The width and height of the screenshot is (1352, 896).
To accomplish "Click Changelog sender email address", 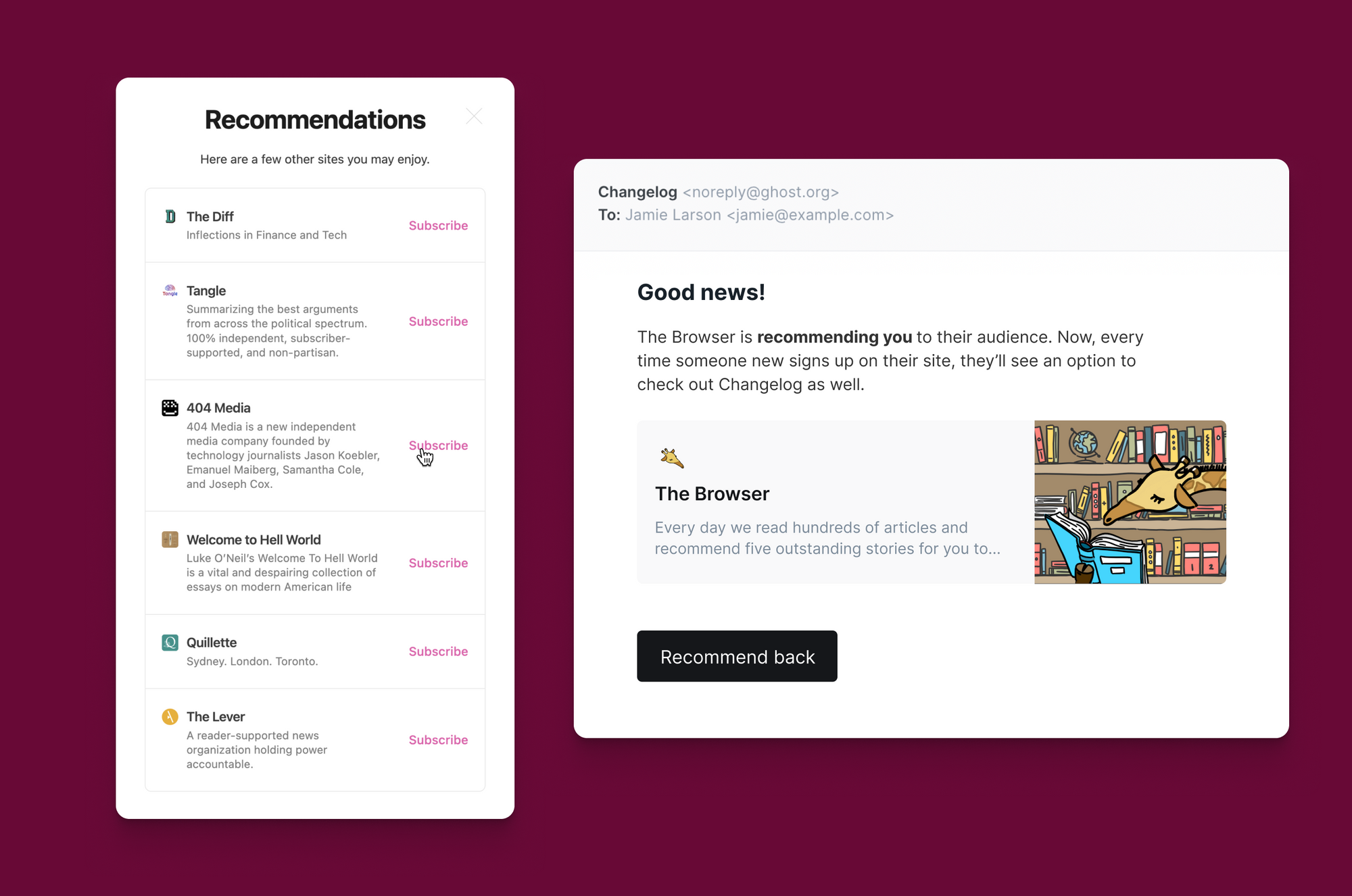I will point(761,192).
